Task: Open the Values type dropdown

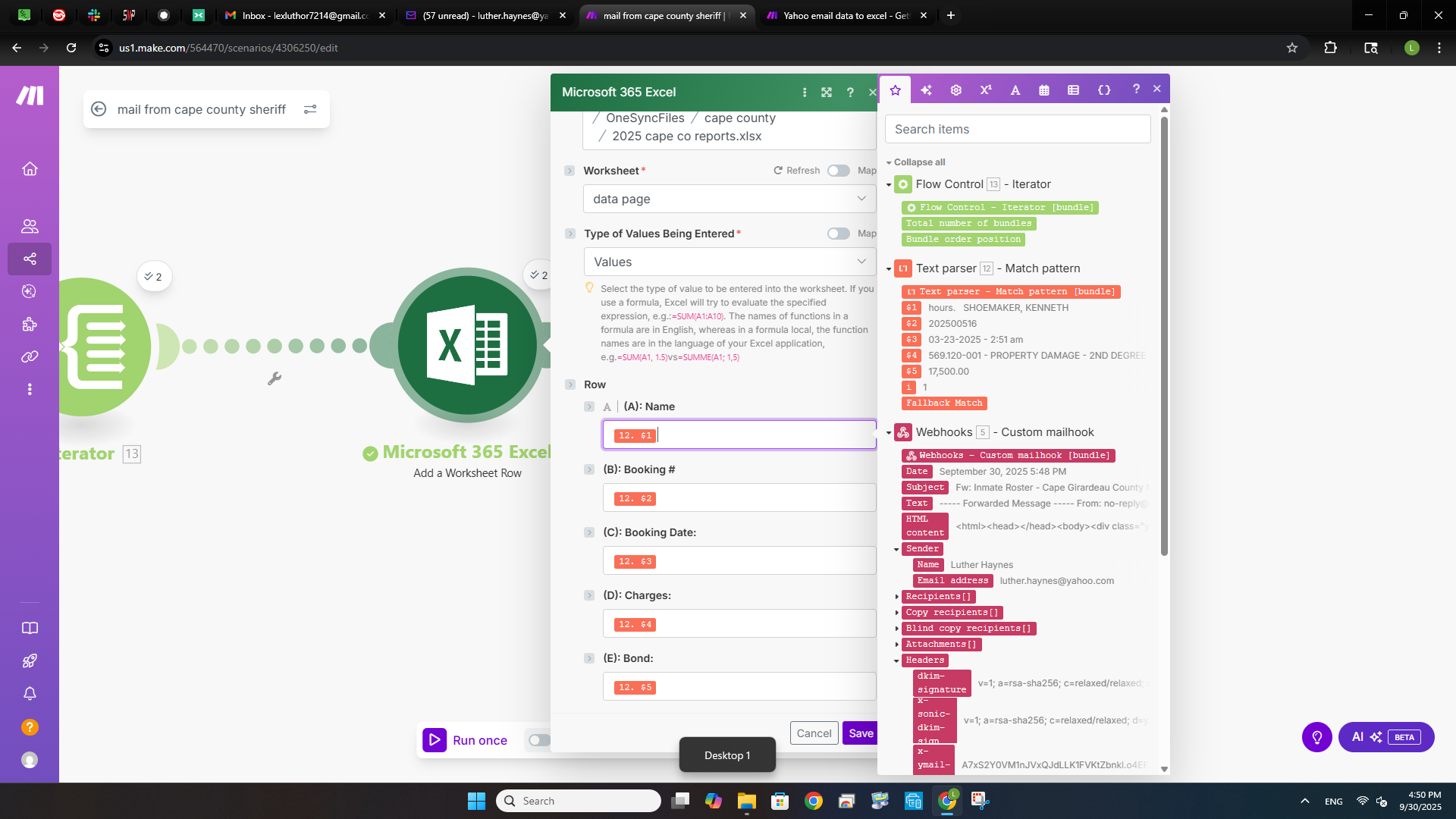Action: click(x=730, y=262)
